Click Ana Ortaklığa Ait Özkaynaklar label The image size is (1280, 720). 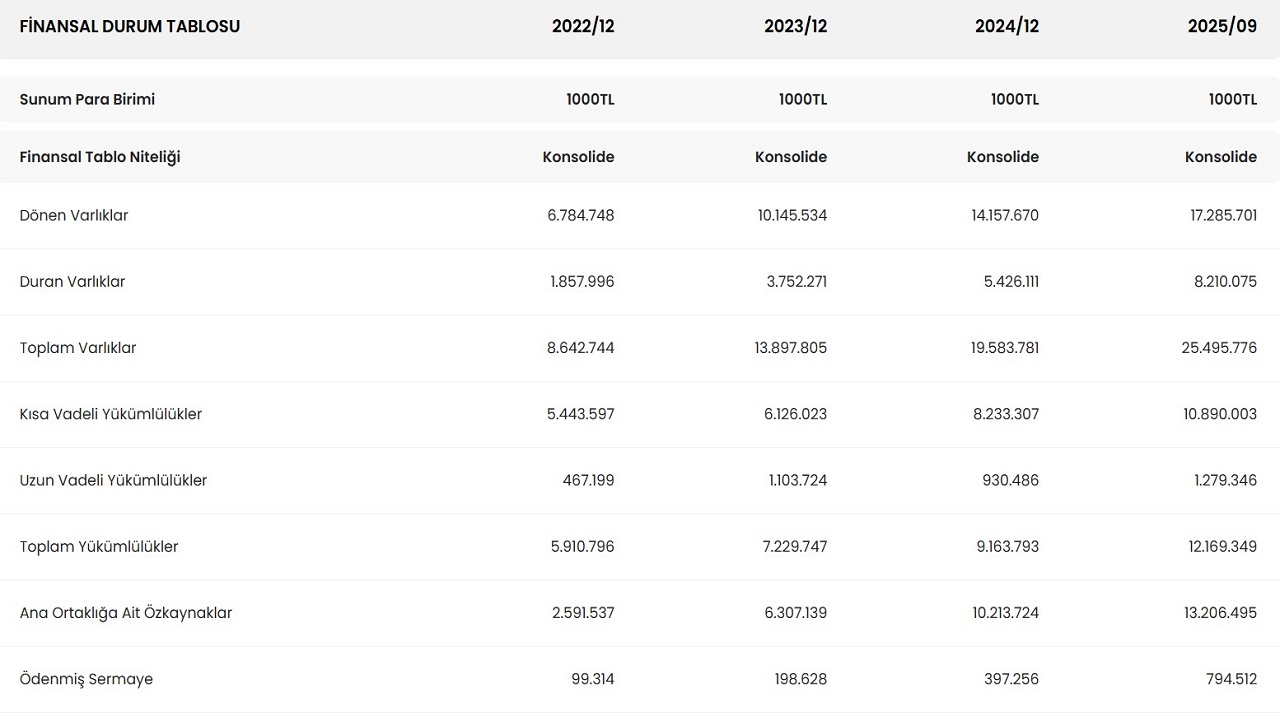click(x=126, y=613)
